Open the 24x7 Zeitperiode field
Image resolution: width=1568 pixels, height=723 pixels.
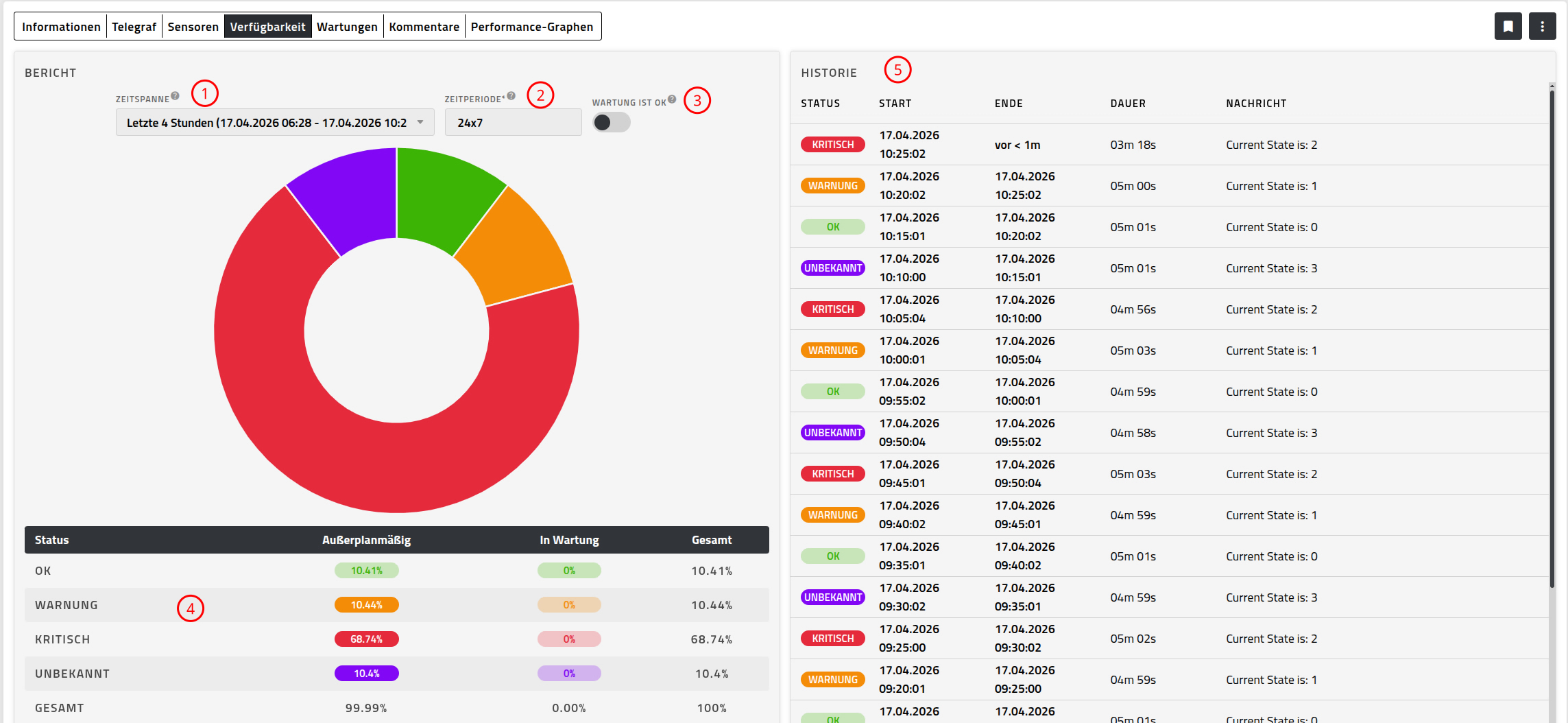pyautogui.click(x=513, y=123)
